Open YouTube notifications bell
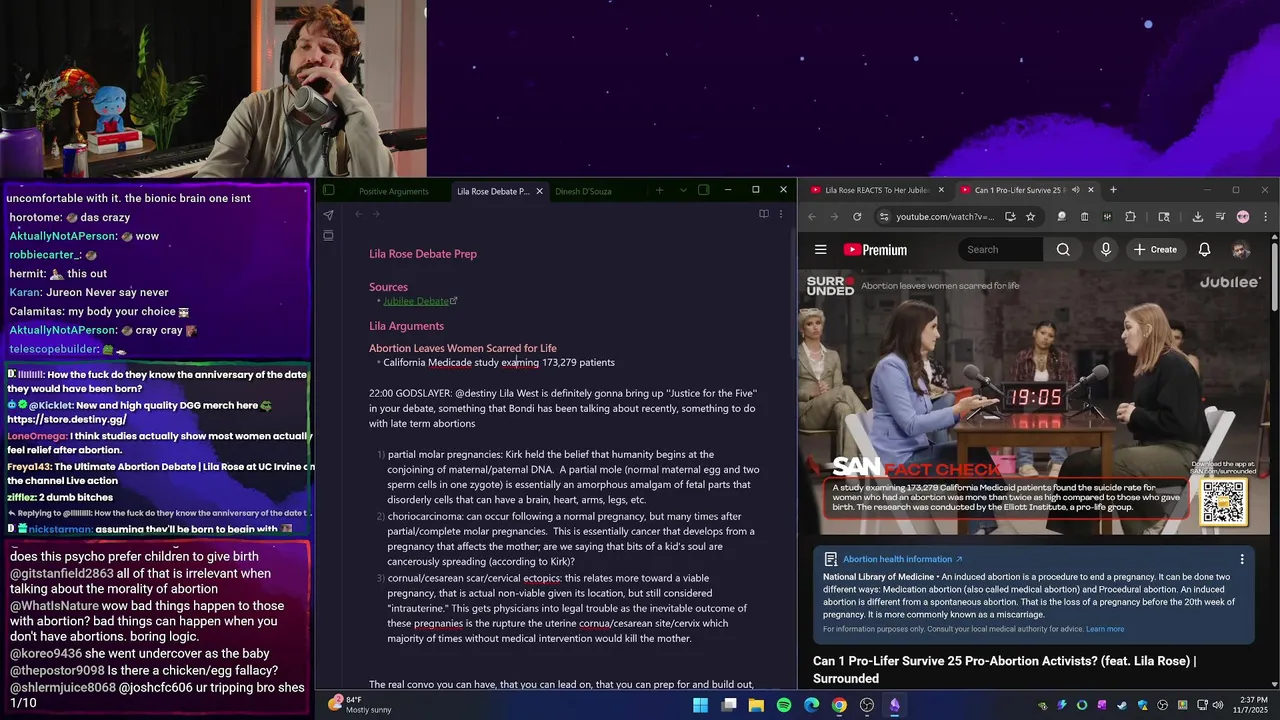Viewport: 1280px width, 720px height. tap(1204, 249)
